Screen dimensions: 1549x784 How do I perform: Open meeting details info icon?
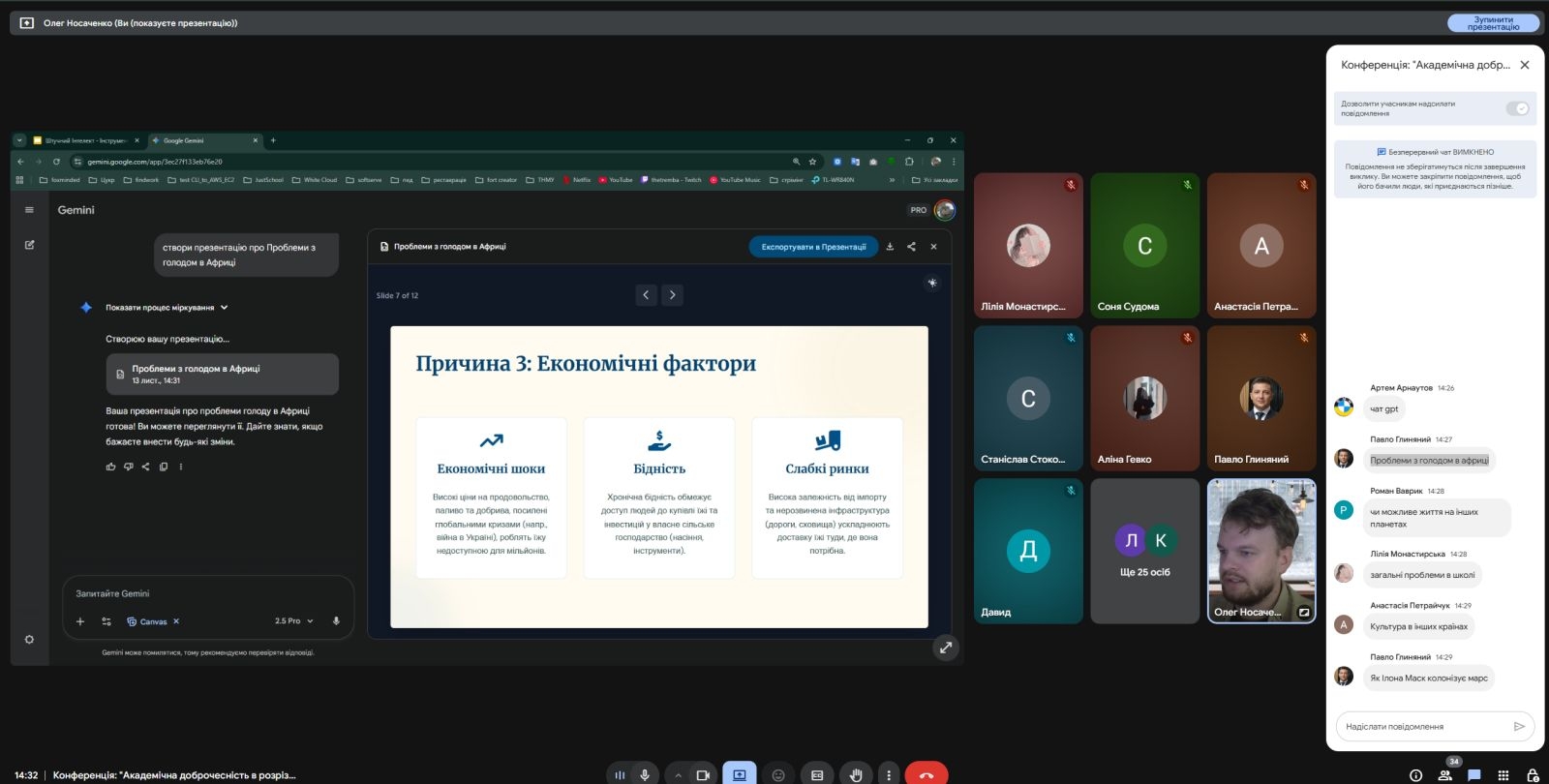tap(1415, 774)
